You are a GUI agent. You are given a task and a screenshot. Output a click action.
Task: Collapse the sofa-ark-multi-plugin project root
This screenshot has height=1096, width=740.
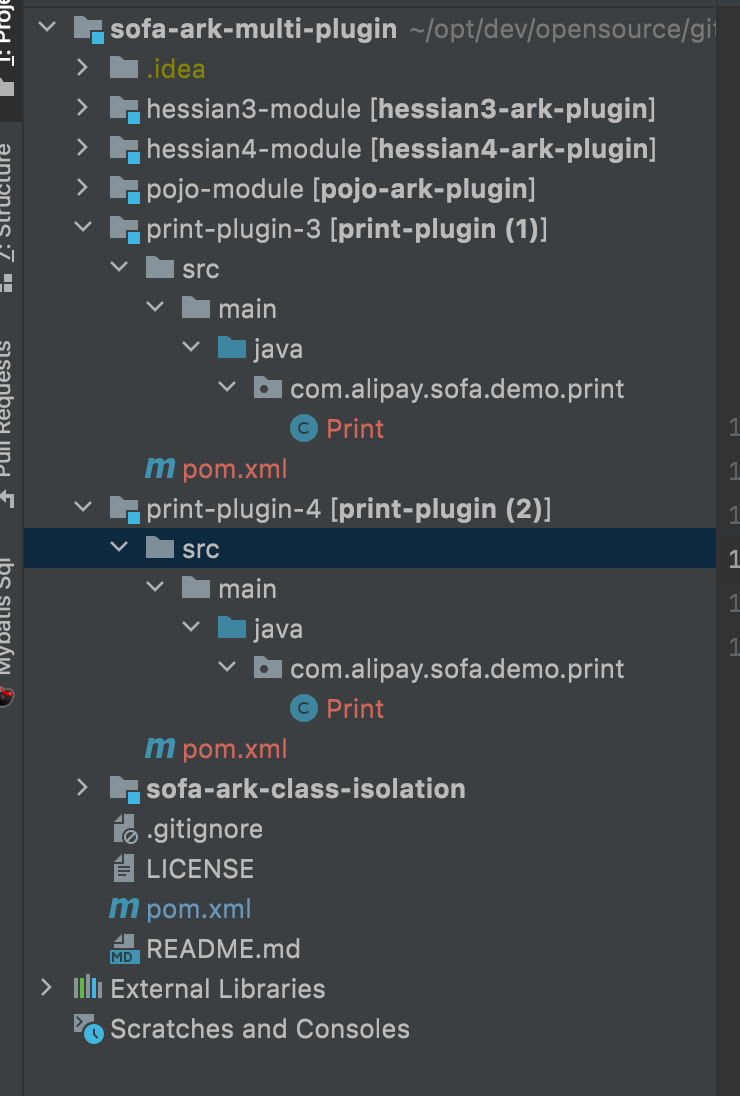pos(47,28)
